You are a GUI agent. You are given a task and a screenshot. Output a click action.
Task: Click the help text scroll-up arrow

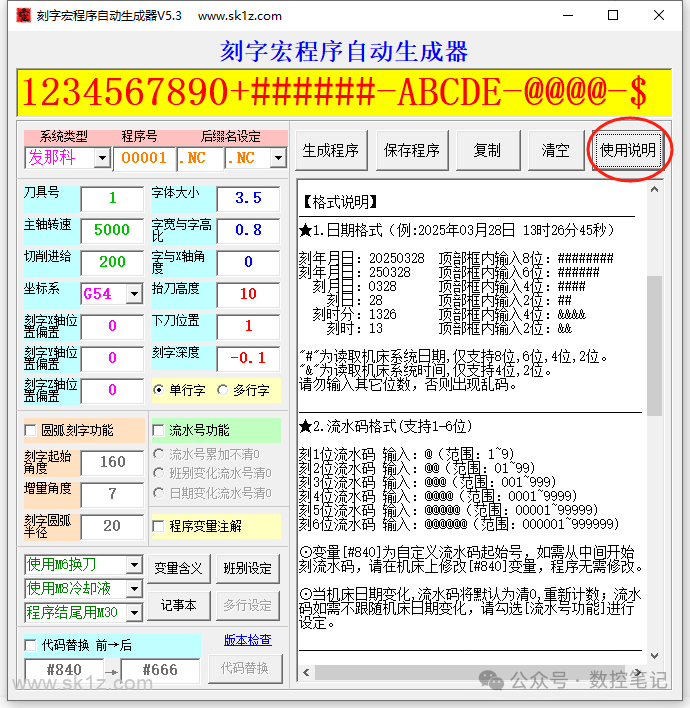tap(654, 190)
